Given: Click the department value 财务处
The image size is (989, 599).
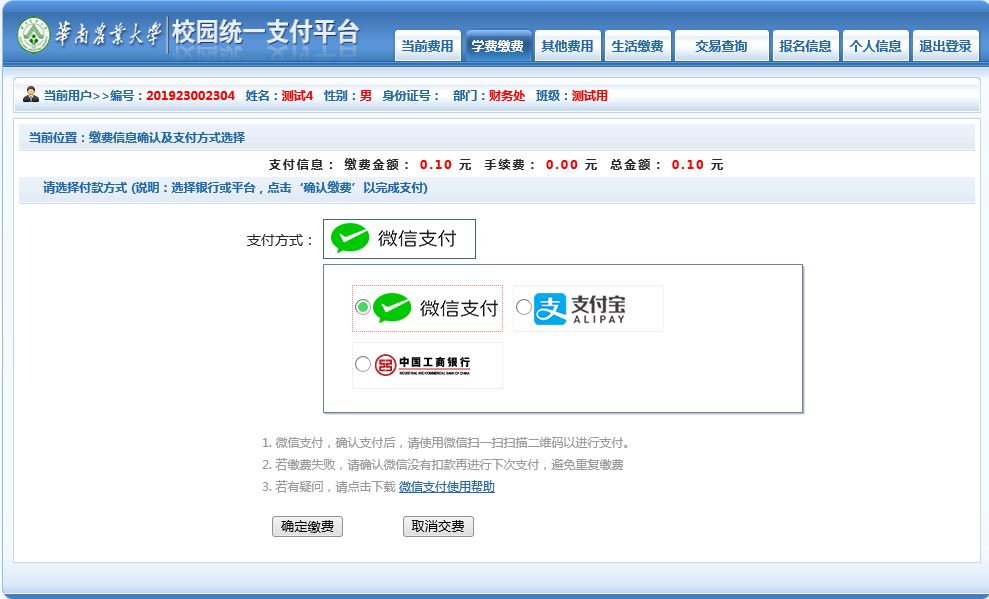Looking at the screenshot, I should coord(507,96).
